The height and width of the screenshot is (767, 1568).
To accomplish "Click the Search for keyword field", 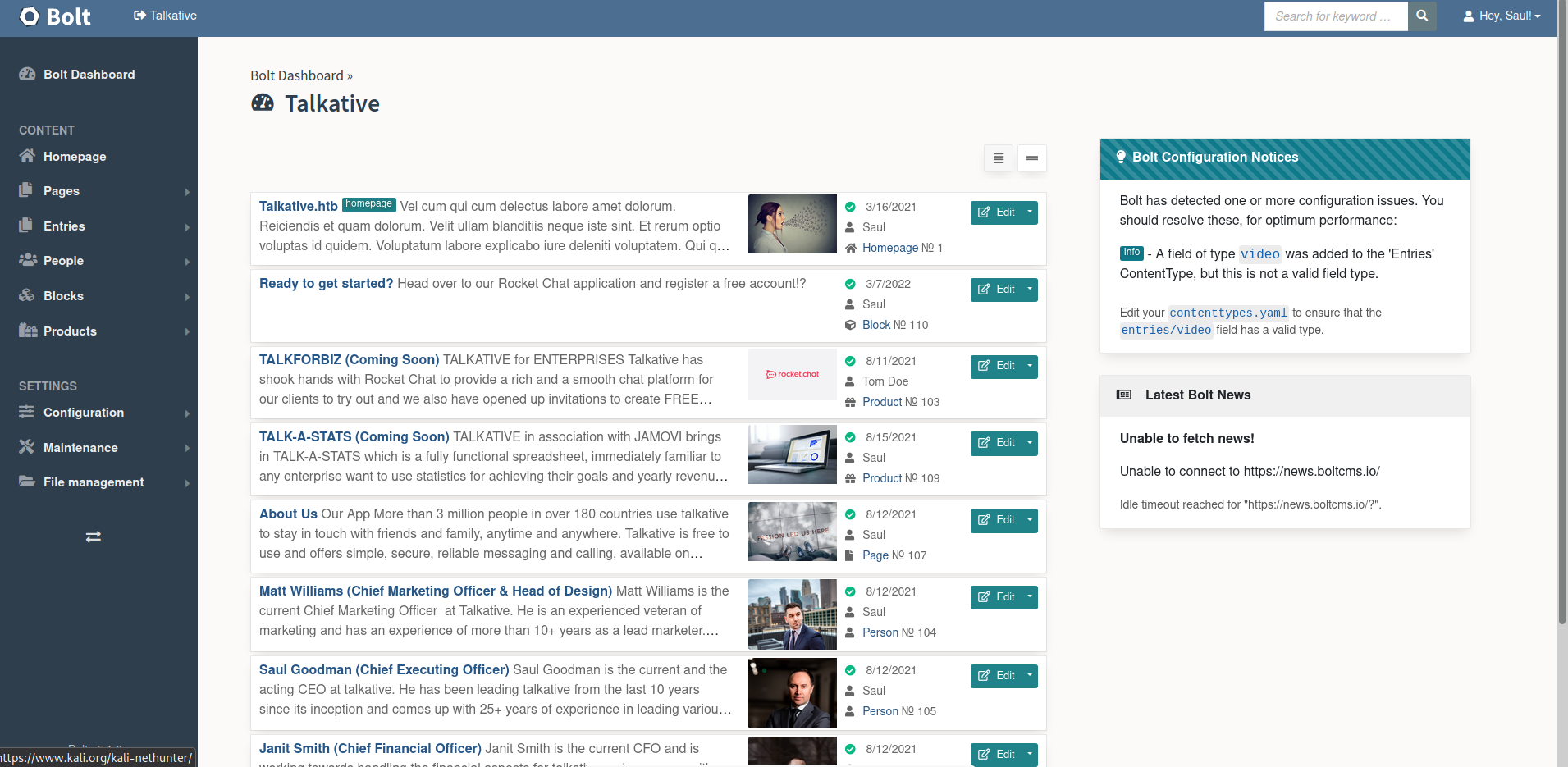I will (x=1335, y=16).
